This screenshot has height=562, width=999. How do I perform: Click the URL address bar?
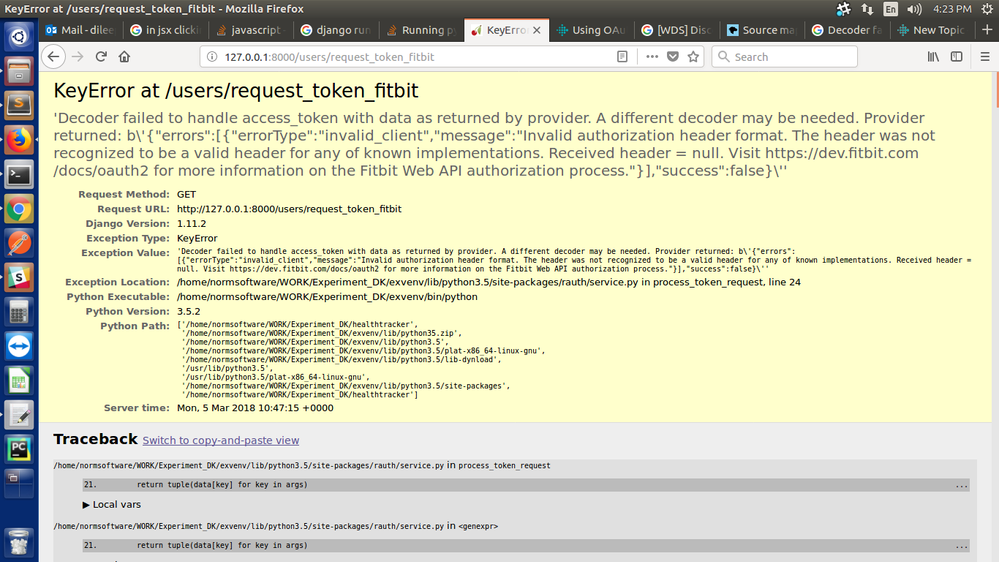[400, 57]
